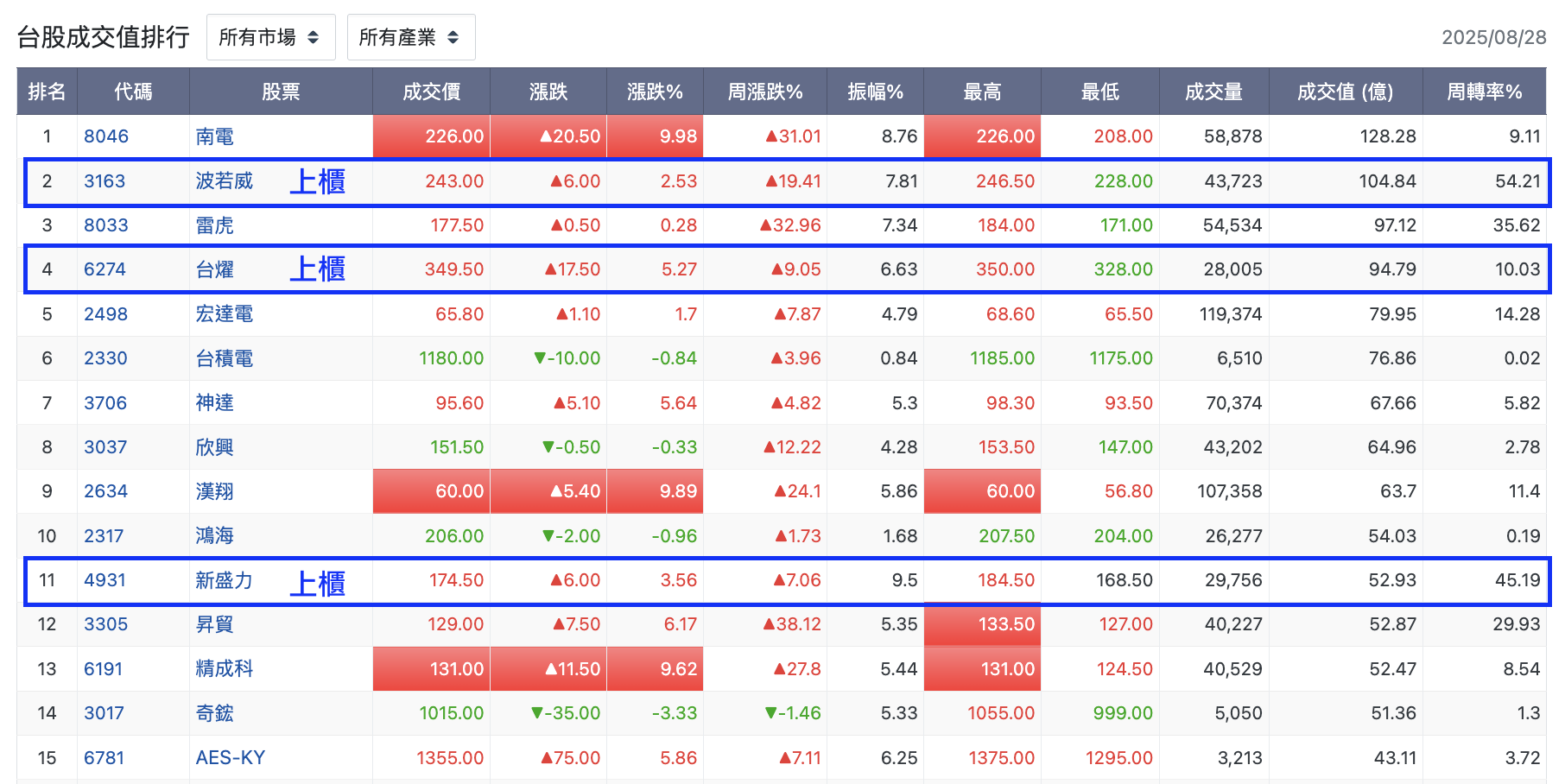
Task: Open stock code 3163 link
Action: (105, 181)
